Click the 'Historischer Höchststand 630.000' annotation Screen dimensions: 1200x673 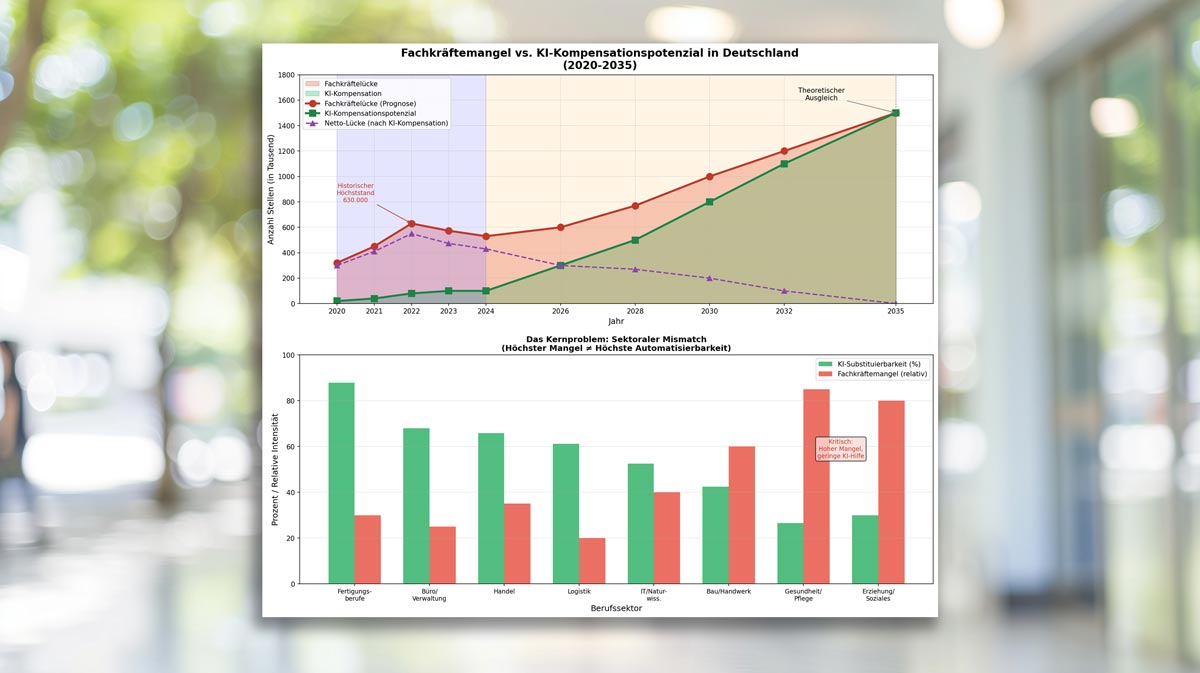tap(355, 193)
